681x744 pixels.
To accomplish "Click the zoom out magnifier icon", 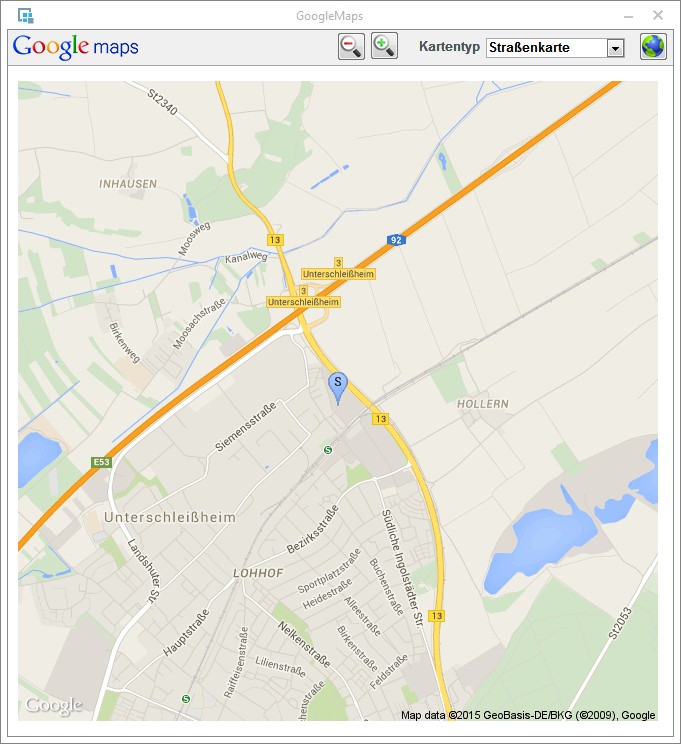I will [x=351, y=46].
